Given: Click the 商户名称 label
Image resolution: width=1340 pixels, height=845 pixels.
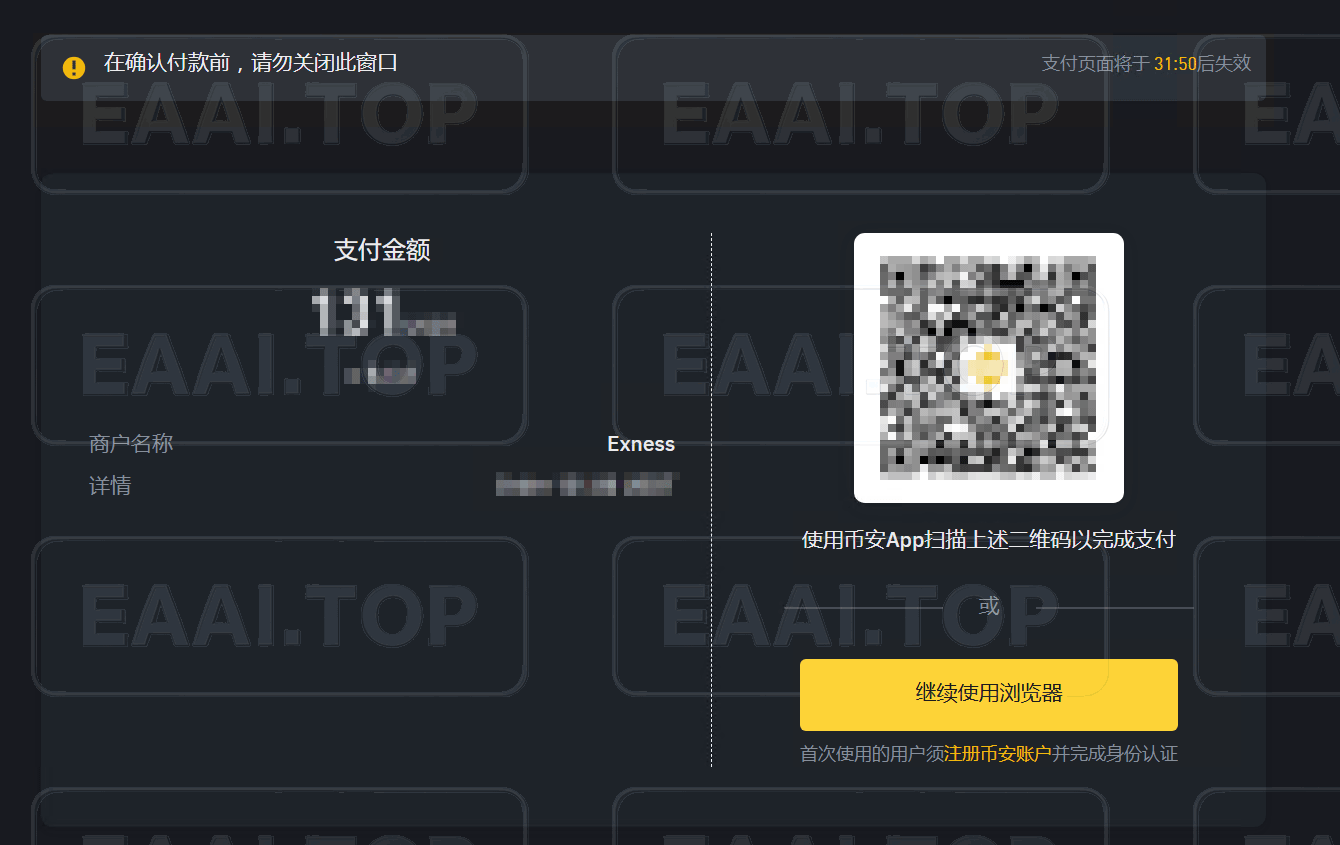Looking at the screenshot, I should click(x=131, y=444).
